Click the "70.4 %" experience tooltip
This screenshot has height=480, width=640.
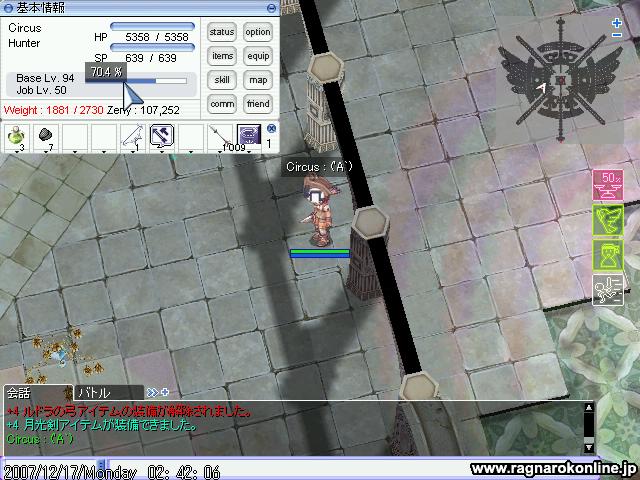point(106,72)
